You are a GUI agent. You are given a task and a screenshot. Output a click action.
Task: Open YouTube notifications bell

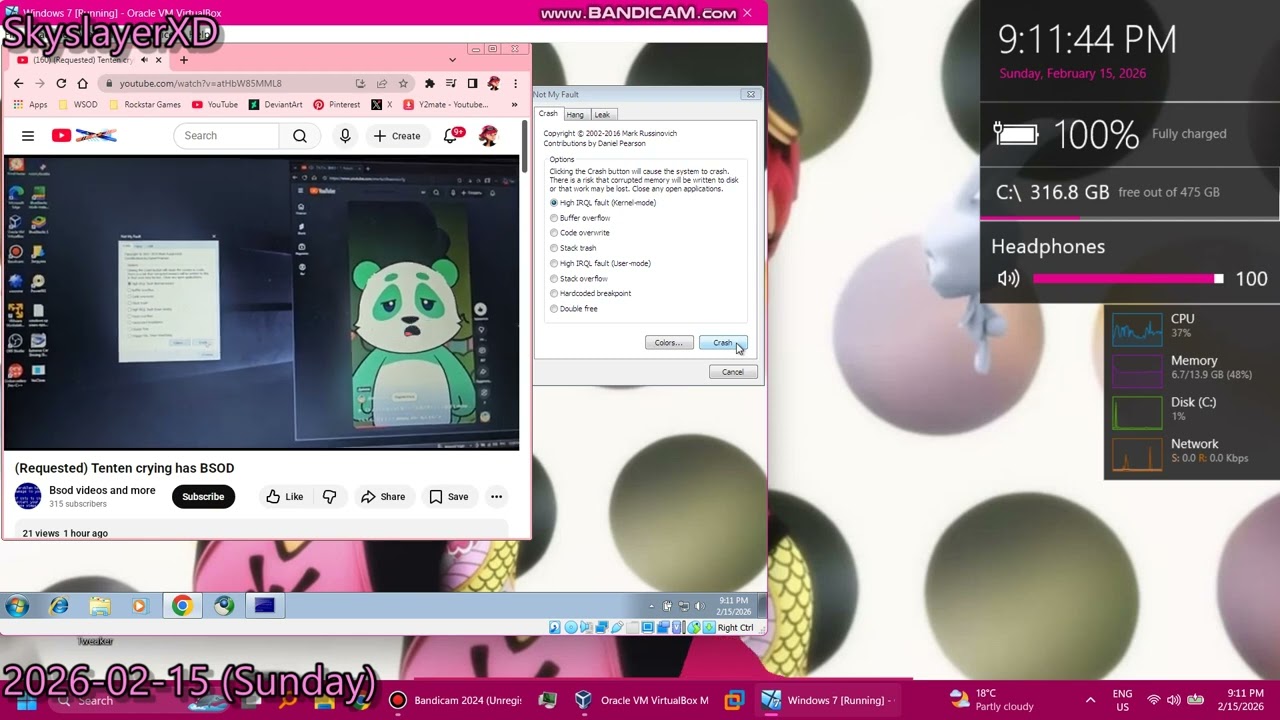coord(451,136)
